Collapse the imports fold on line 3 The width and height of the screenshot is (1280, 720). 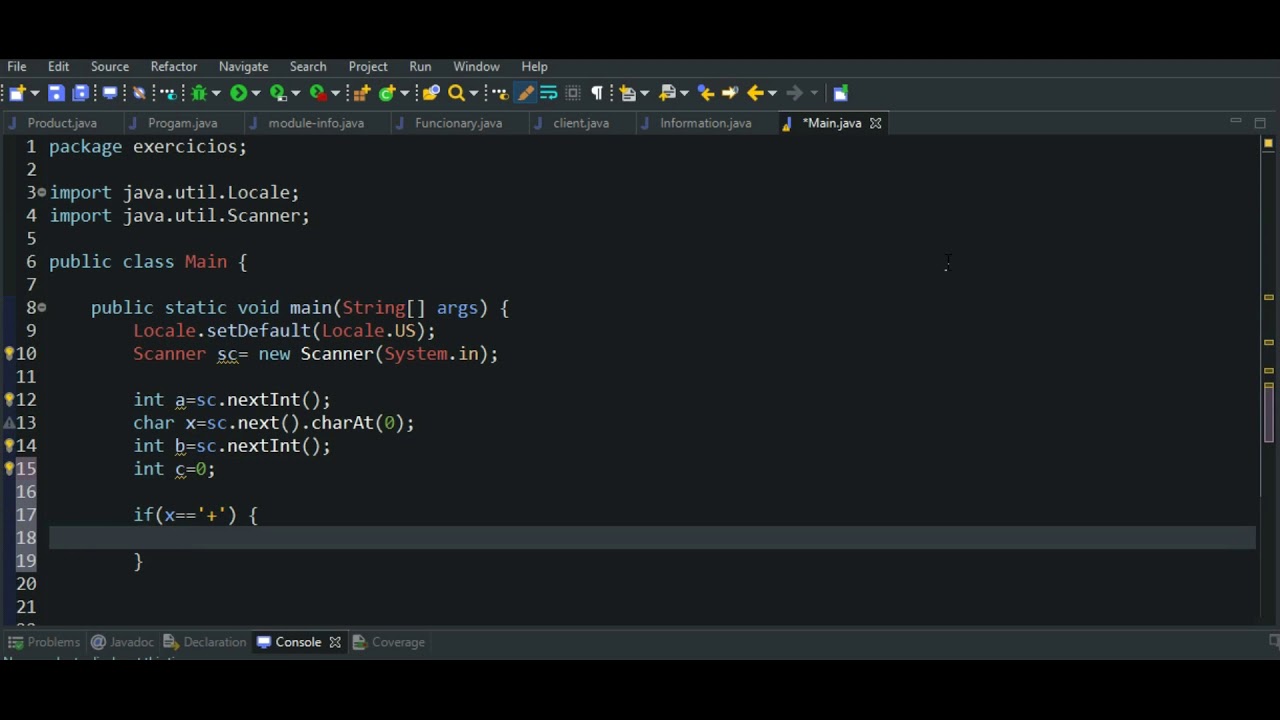[42, 192]
